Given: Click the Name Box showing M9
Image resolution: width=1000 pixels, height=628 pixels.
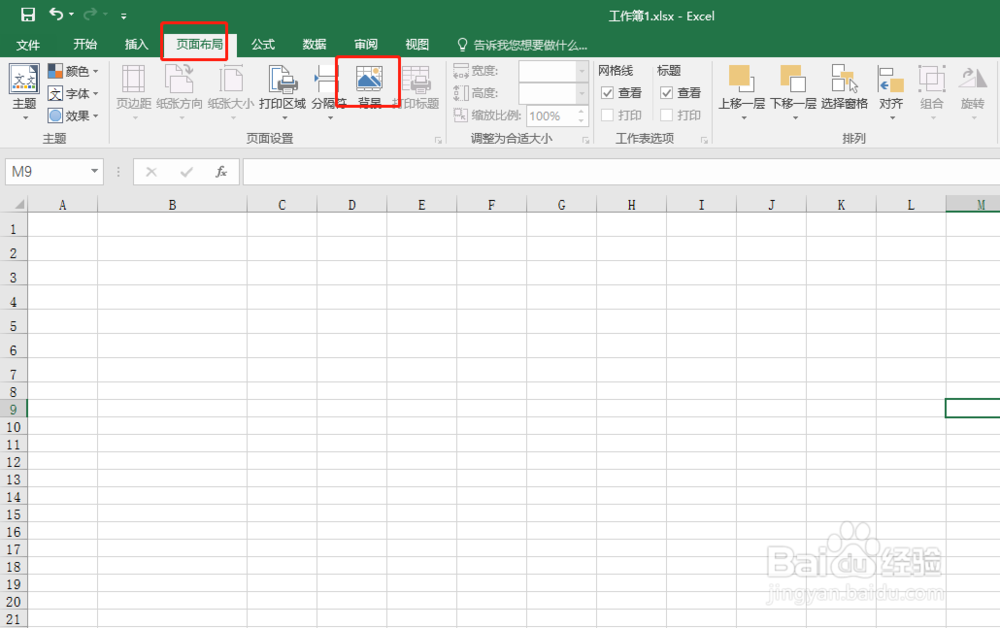Looking at the screenshot, I should click(46, 172).
